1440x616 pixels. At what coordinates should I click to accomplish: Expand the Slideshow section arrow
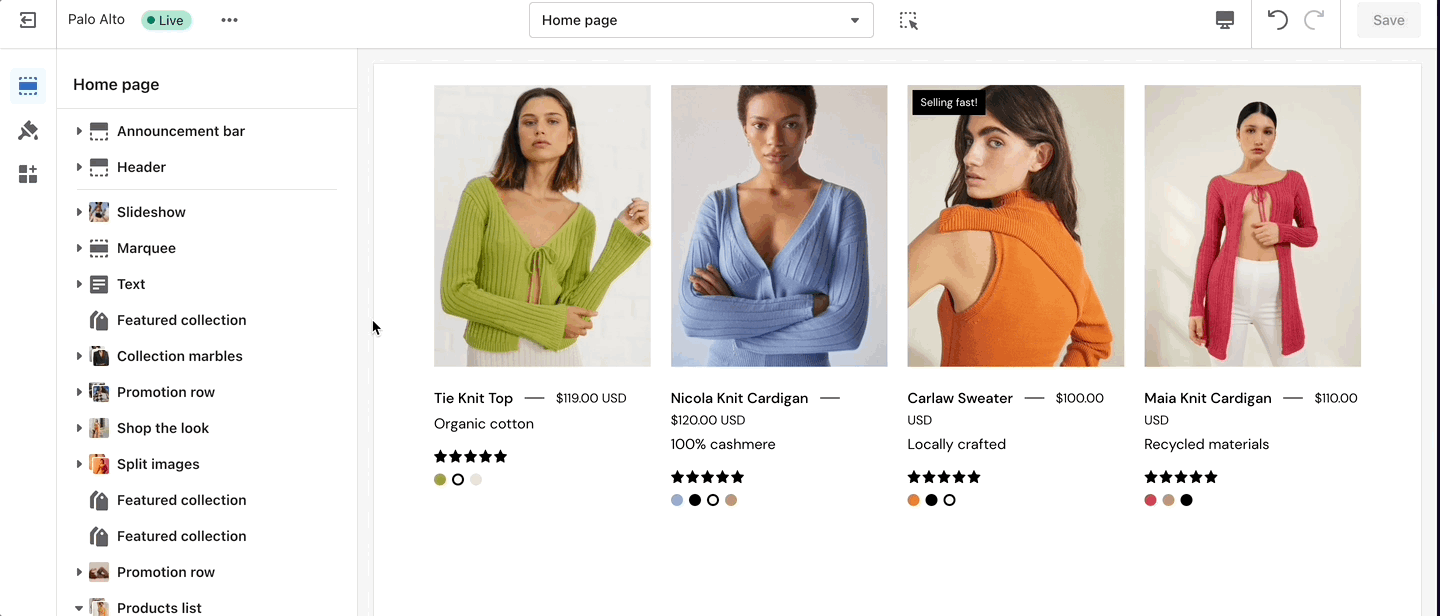(x=79, y=212)
